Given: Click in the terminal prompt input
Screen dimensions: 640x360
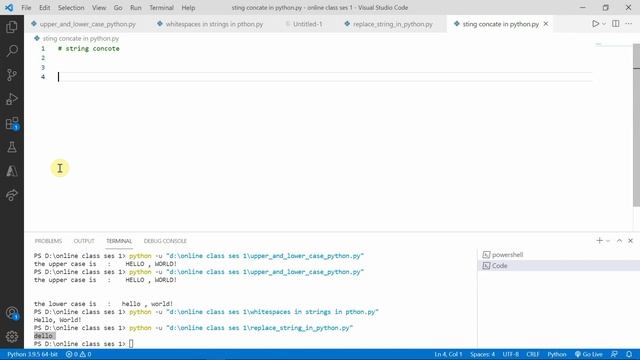Looking at the screenshot, I should click(131, 344).
